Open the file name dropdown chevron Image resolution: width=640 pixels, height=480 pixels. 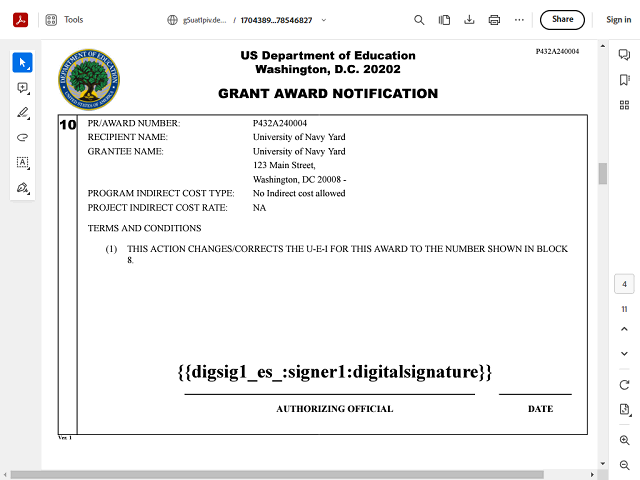(x=324, y=20)
